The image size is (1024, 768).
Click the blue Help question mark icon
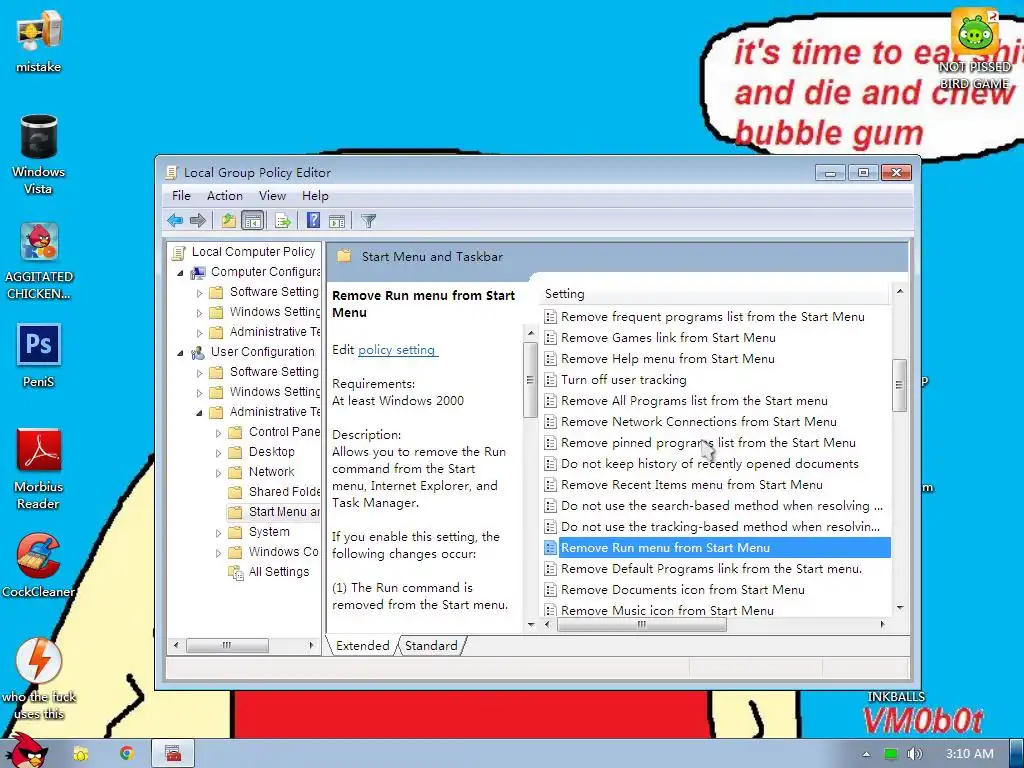313,221
